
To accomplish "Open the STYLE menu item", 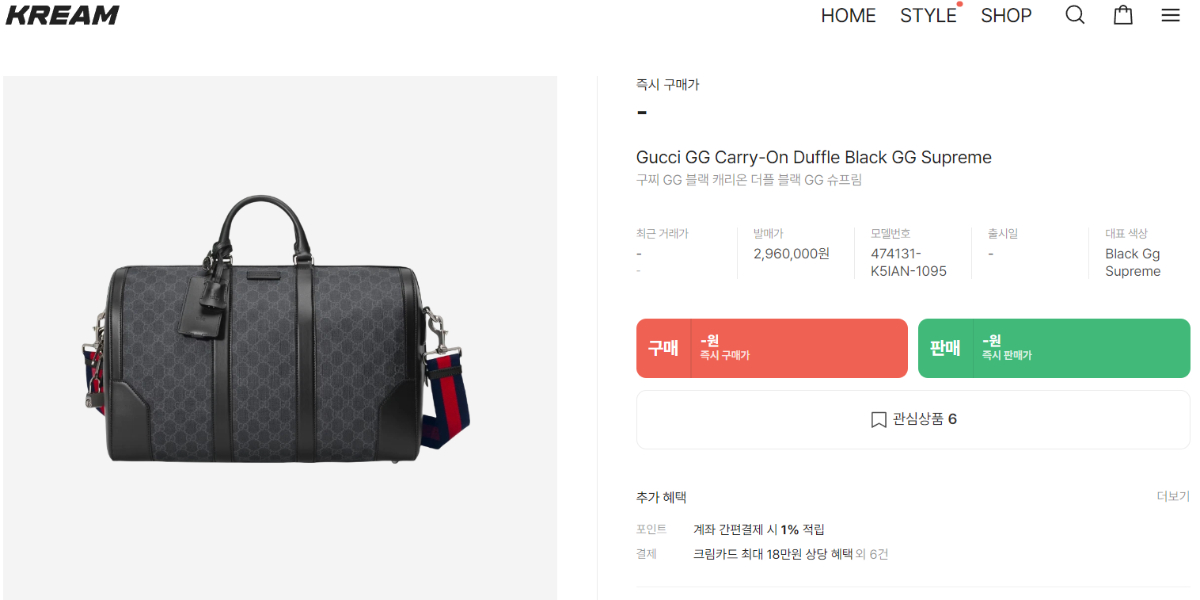I will [928, 15].
